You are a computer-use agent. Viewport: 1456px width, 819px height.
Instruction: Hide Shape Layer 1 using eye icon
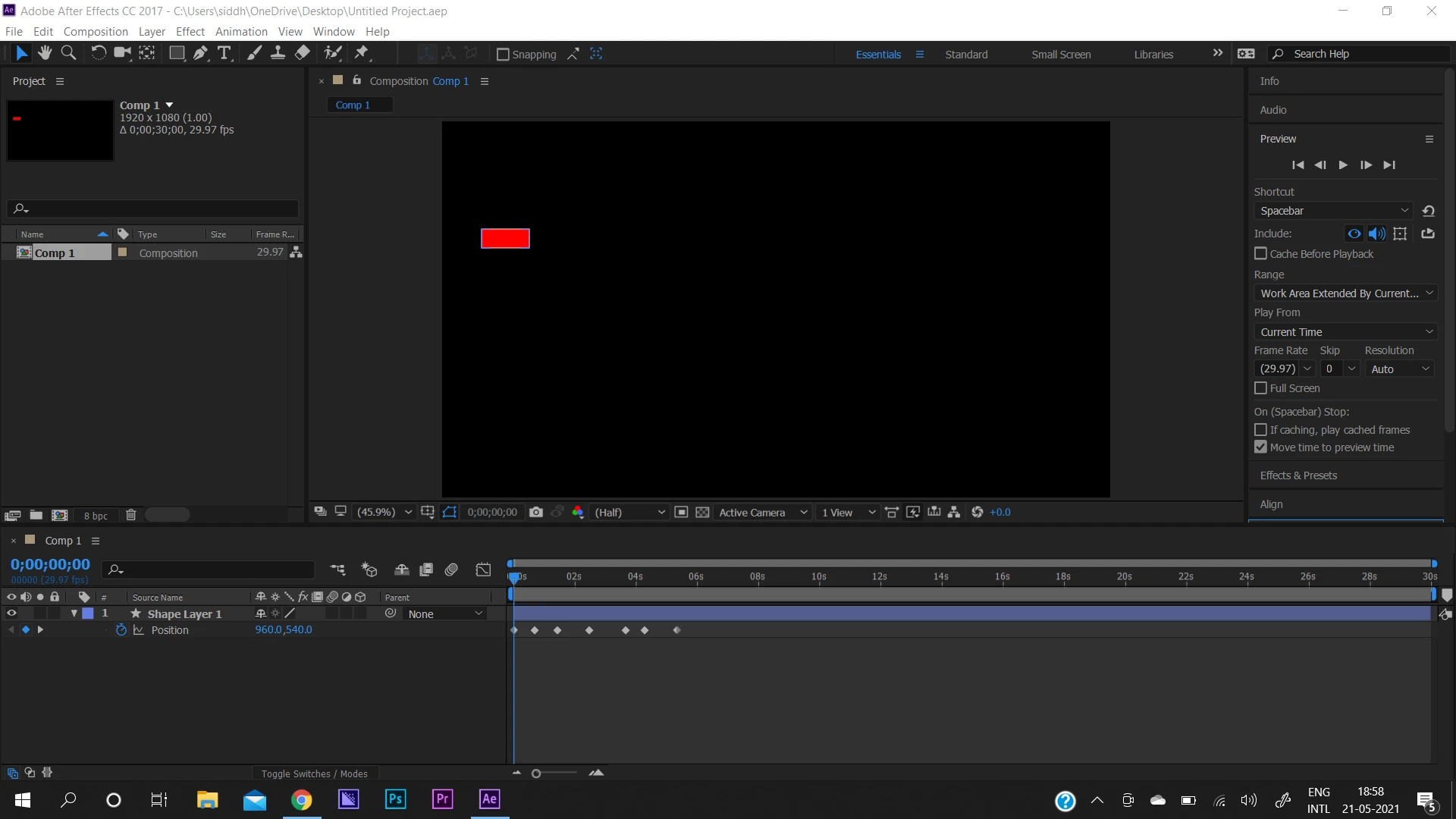[x=11, y=613]
